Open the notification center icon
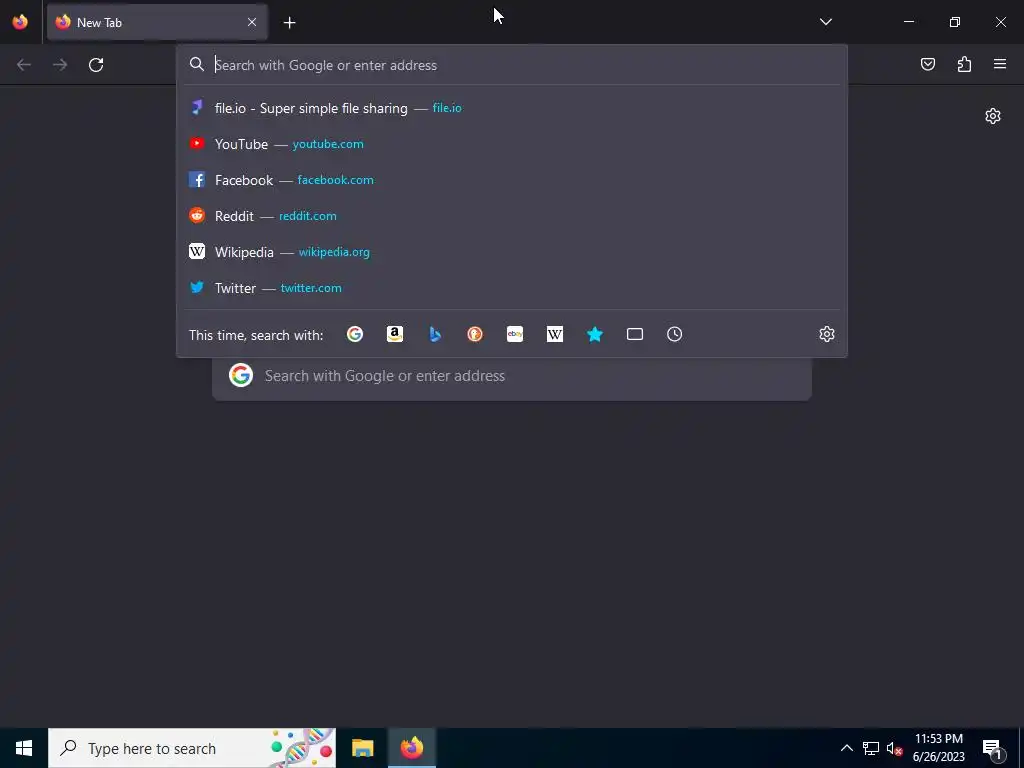1024x768 pixels. (x=992, y=748)
